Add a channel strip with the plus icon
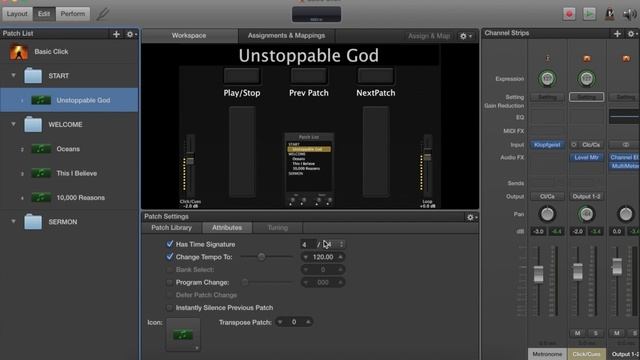640x360 pixels. click(x=617, y=34)
